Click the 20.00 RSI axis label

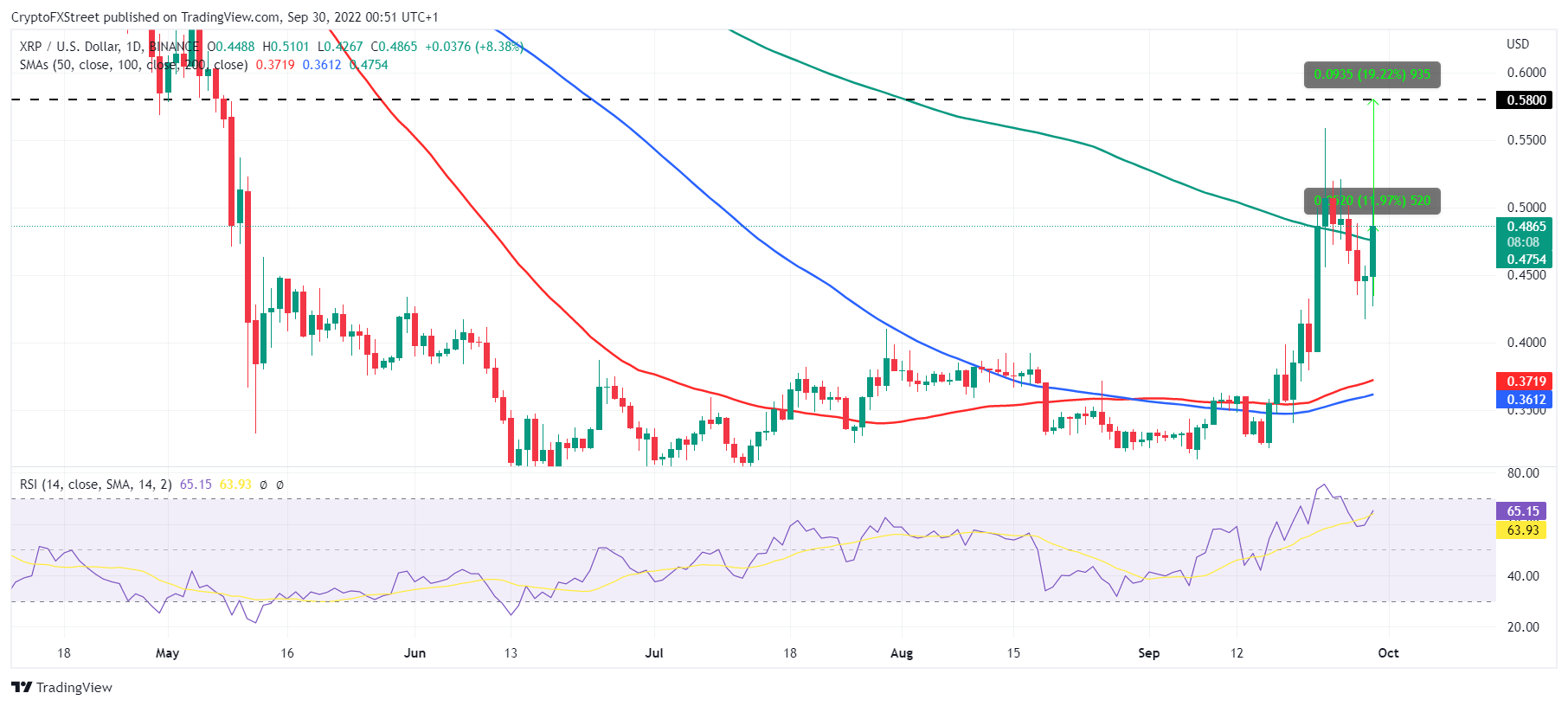tap(1523, 627)
